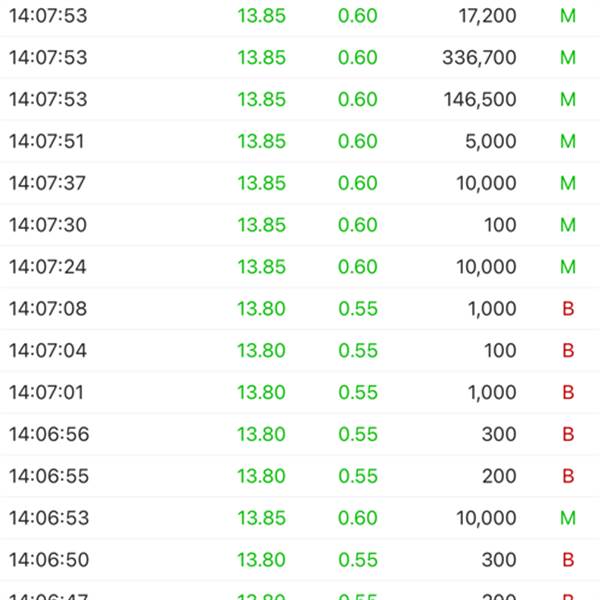
Task: Click the green M marker at 14:06:53
Action: [568, 518]
